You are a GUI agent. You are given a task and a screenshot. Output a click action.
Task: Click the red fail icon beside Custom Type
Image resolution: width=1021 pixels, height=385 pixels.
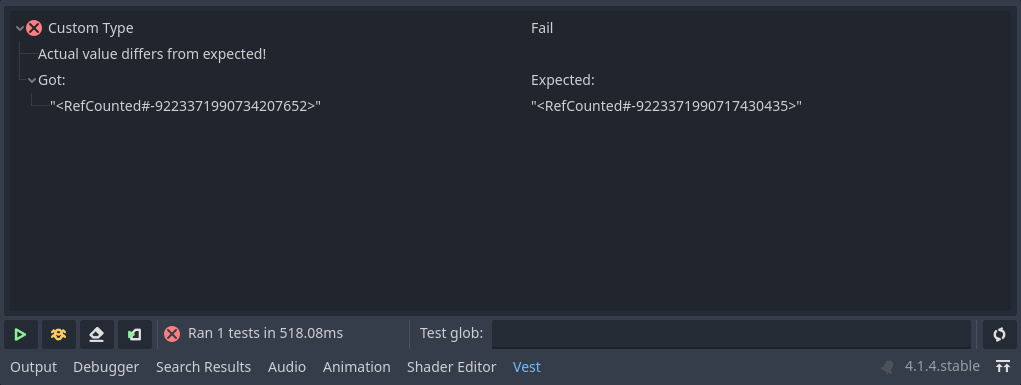point(34,28)
